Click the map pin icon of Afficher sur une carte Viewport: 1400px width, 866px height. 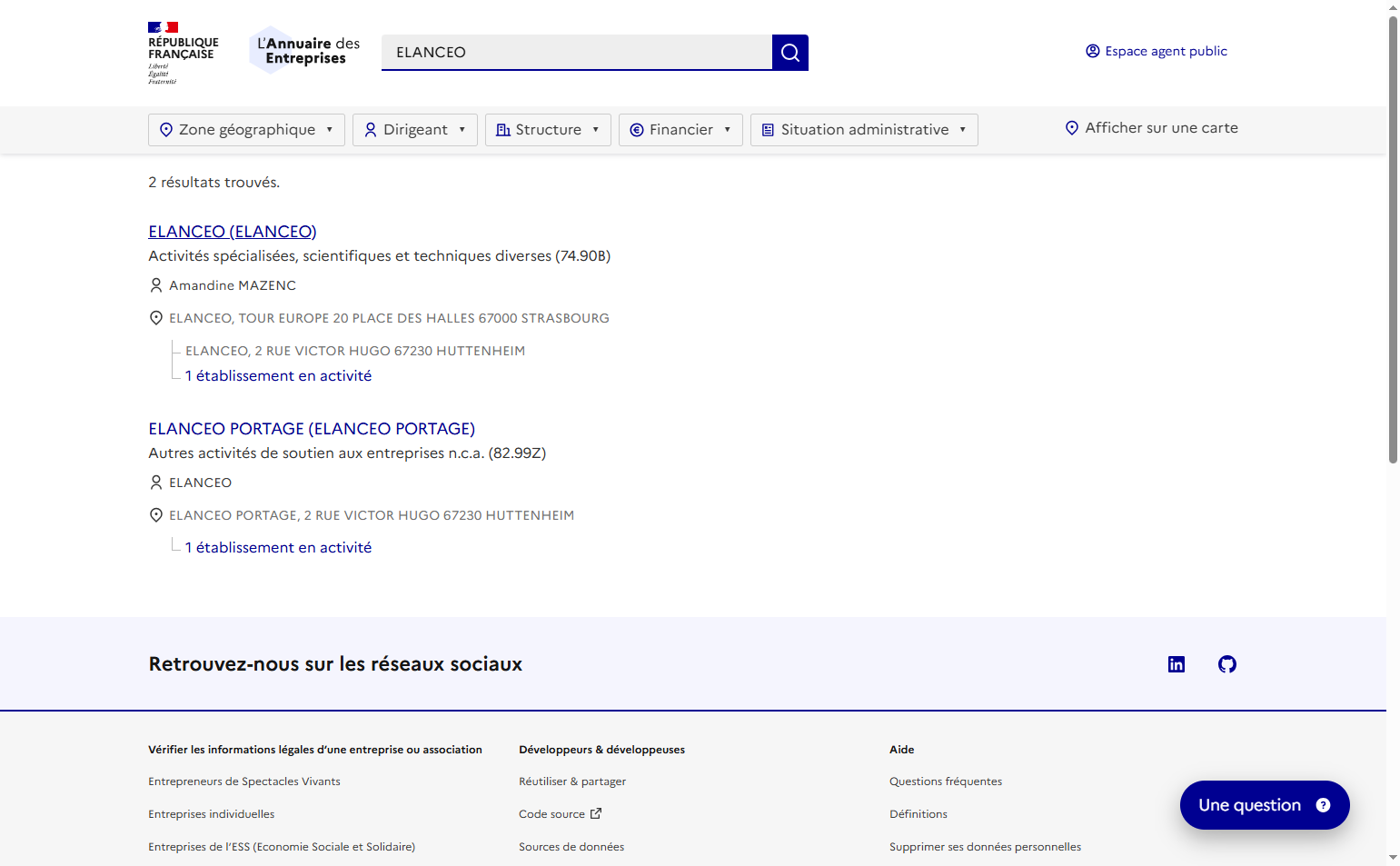tap(1072, 128)
